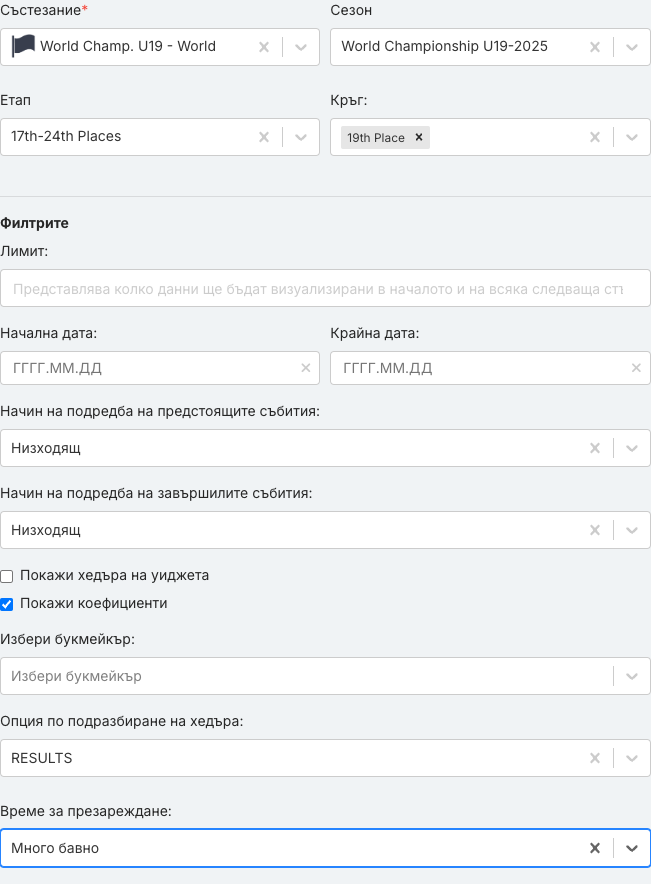Expand upcoming events sort order dropdown
651x884 pixels.
(632, 448)
